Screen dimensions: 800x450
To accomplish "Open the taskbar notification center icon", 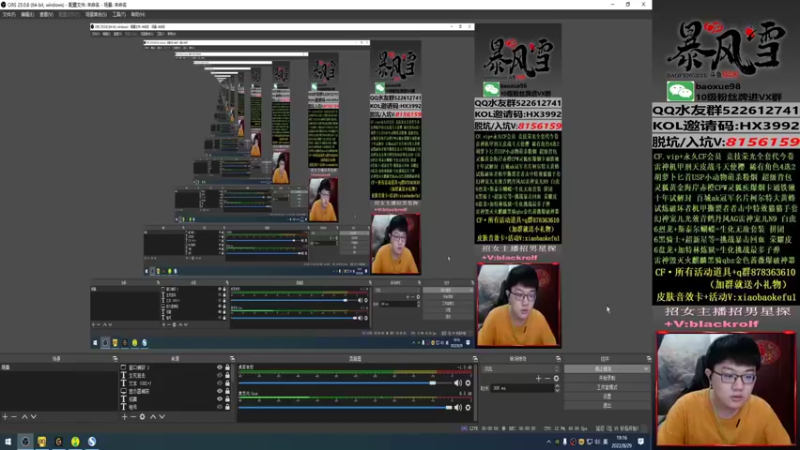I will (x=641, y=442).
